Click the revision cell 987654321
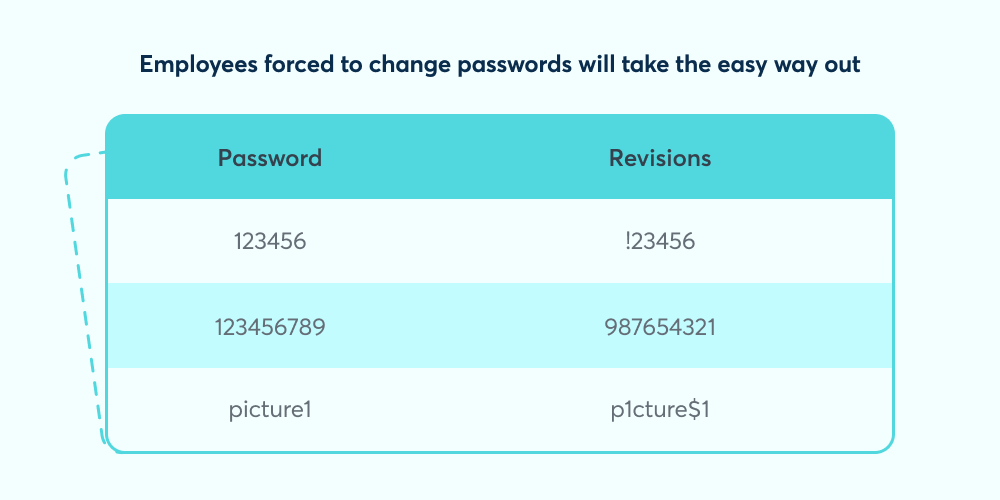Image resolution: width=1000 pixels, height=500 pixels. click(660, 326)
